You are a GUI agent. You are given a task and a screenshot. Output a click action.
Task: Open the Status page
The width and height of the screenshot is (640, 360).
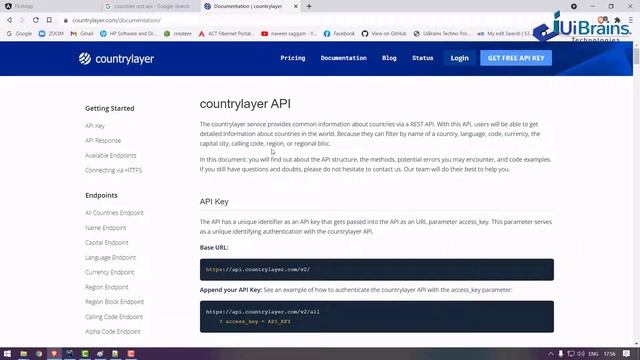pos(422,58)
